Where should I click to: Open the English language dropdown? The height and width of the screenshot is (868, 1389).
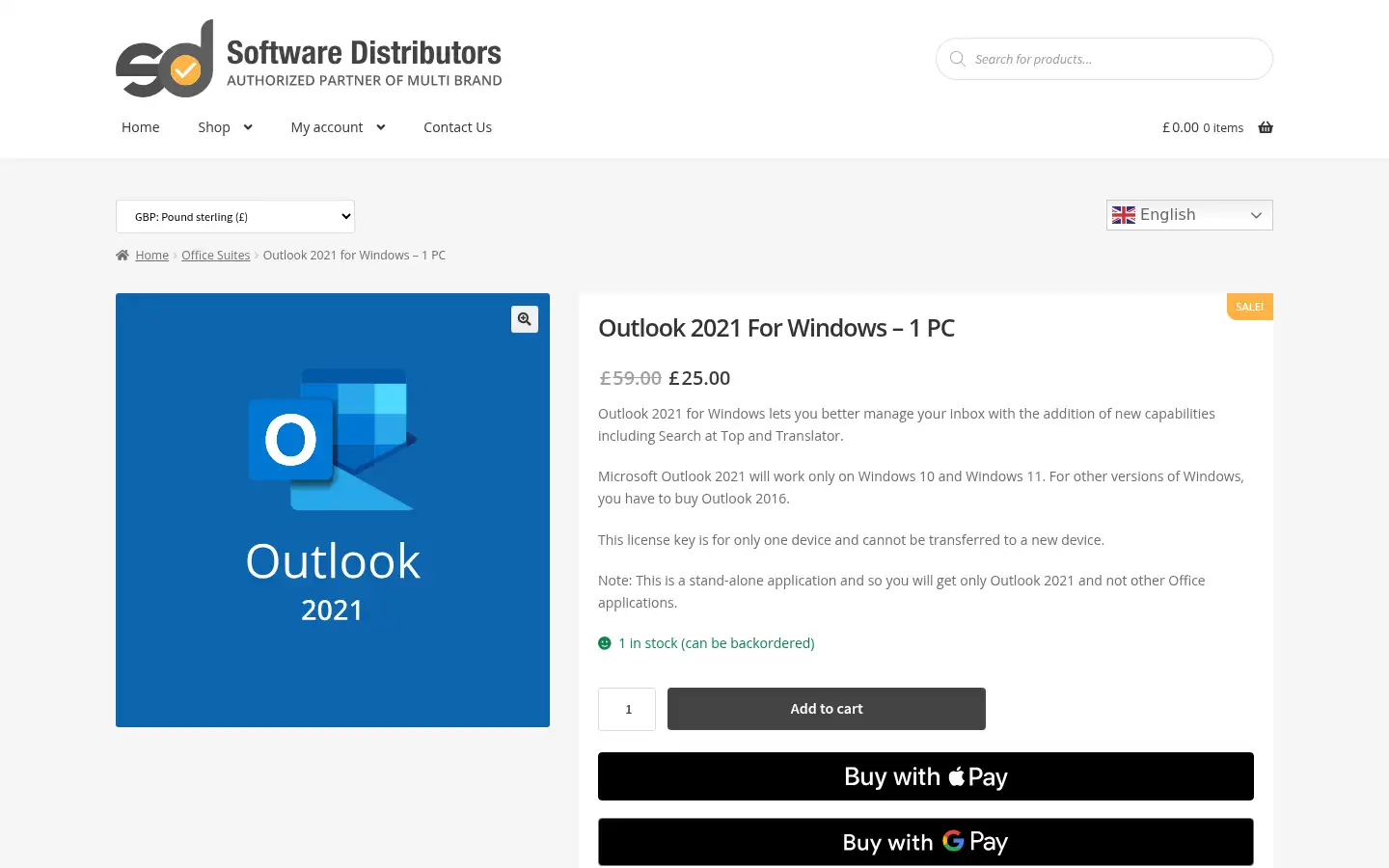pos(1189,215)
